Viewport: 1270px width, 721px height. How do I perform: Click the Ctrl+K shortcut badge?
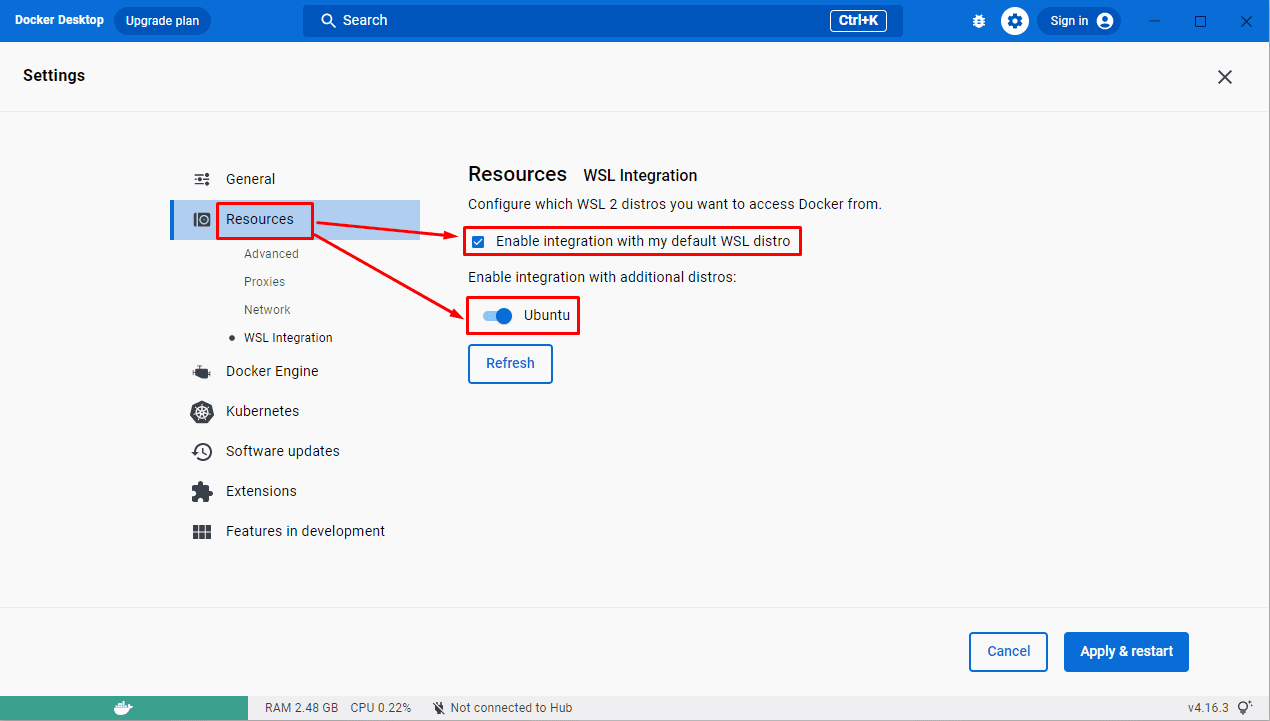pos(858,20)
